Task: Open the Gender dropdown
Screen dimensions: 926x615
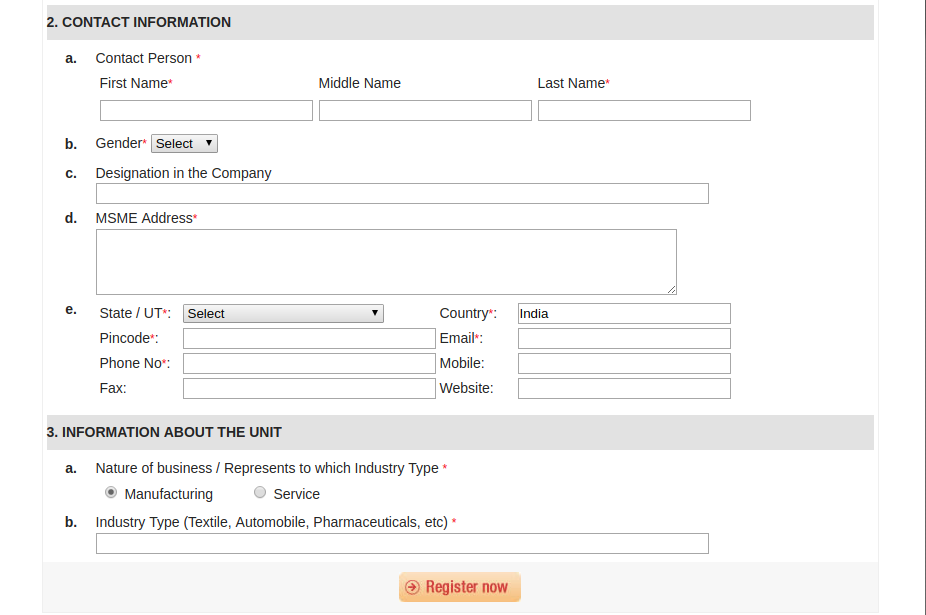Action: (184, 144)
